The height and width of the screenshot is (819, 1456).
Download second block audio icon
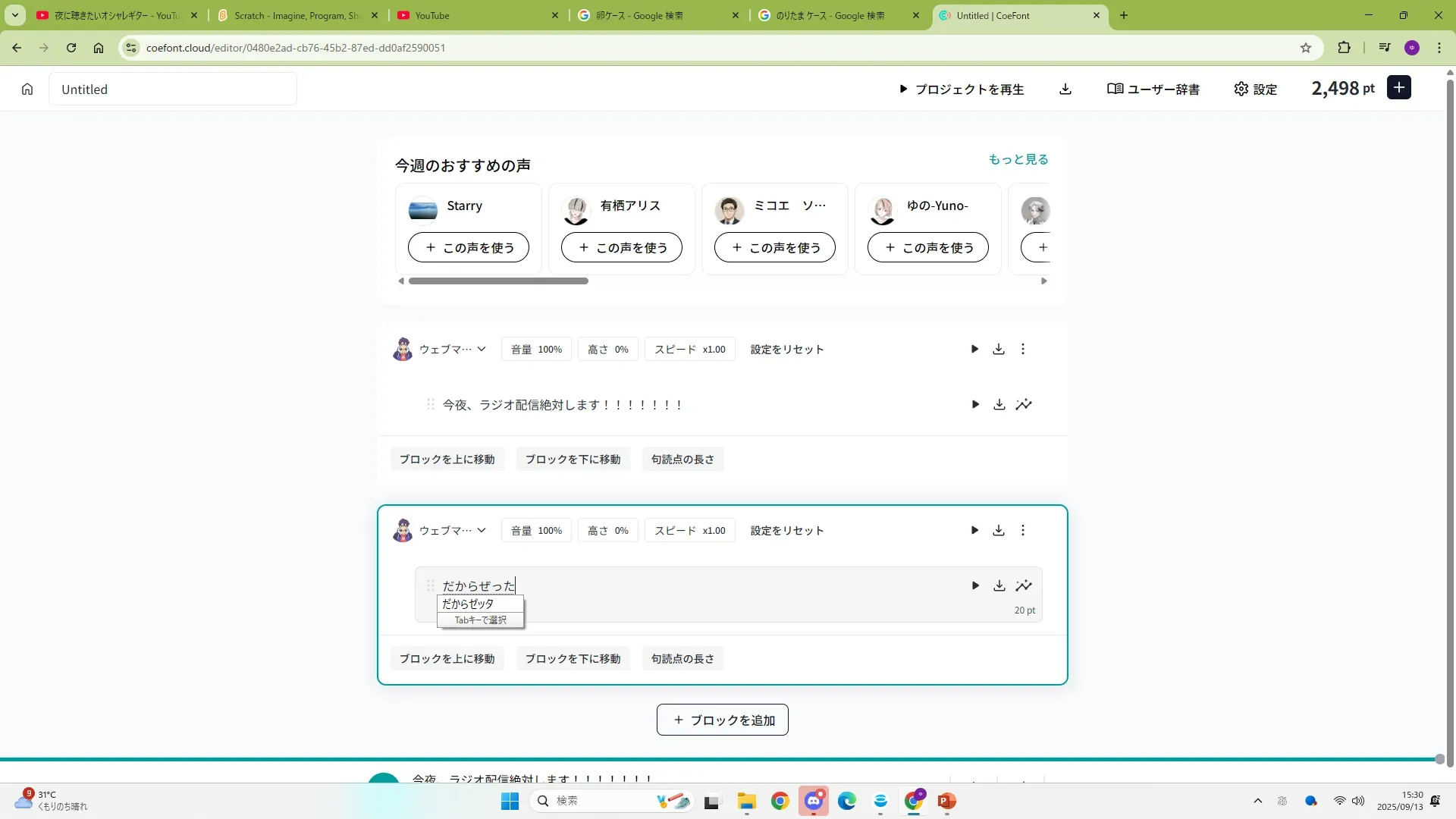click(x=999, y=530)
